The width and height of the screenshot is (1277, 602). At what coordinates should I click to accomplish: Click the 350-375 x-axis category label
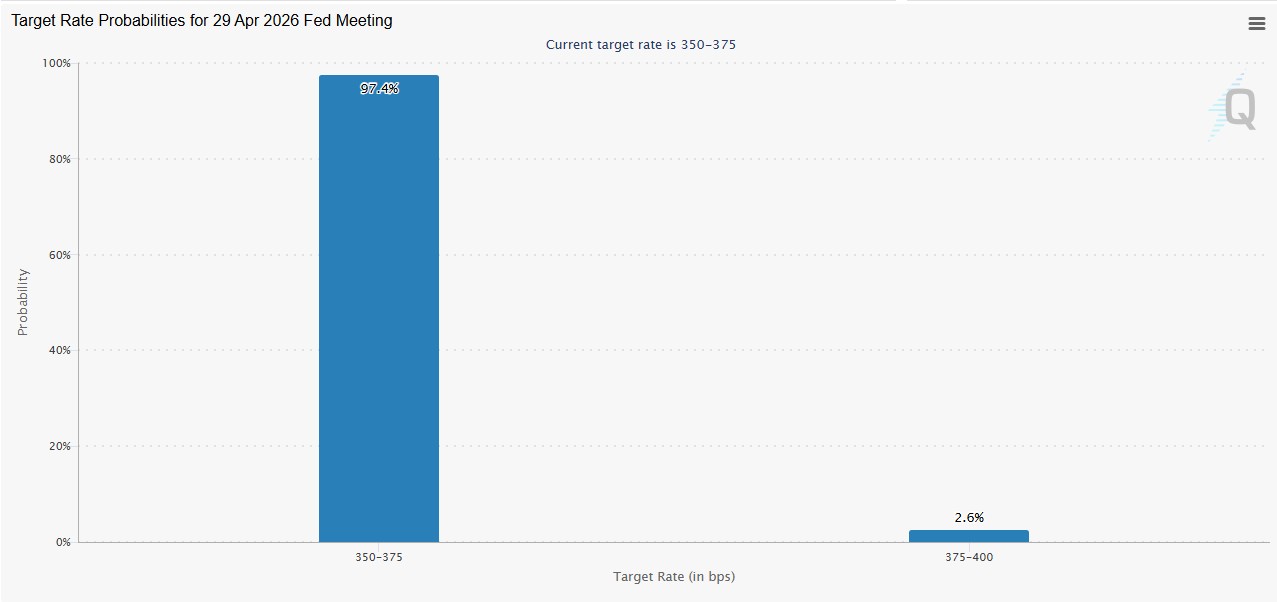(378, 557)
